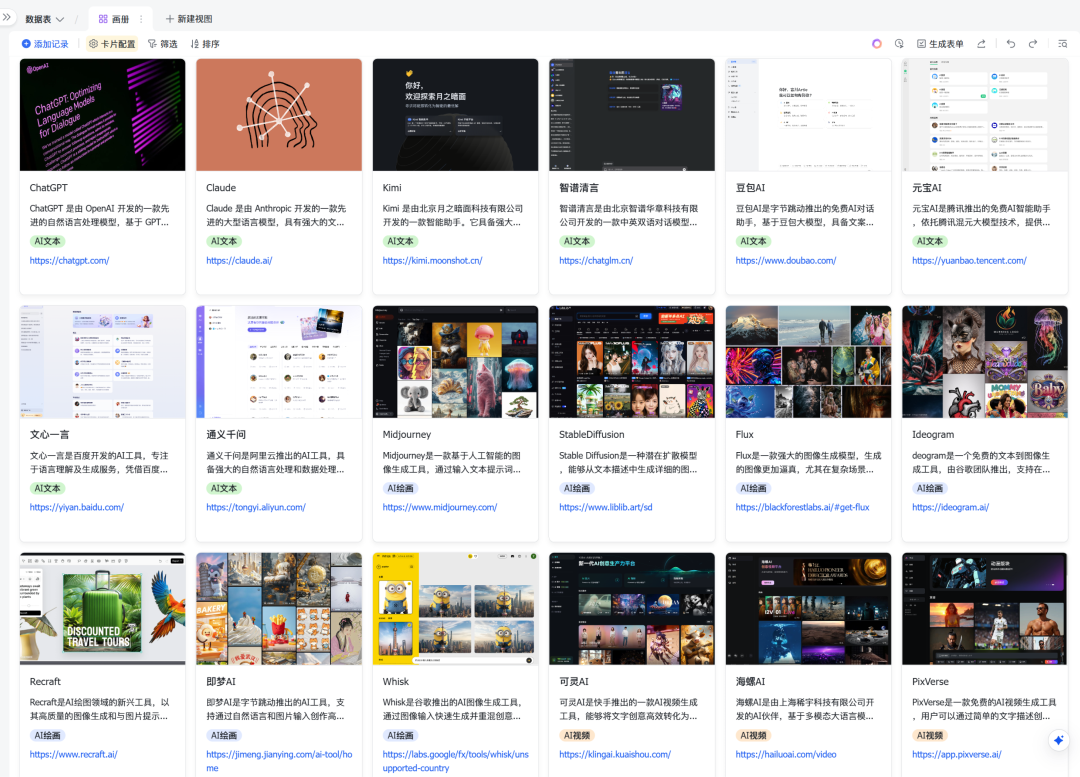Viewport: 1080px width, 777px height.
Task: Open the Kimi card cover image
Action: point(455,114)
